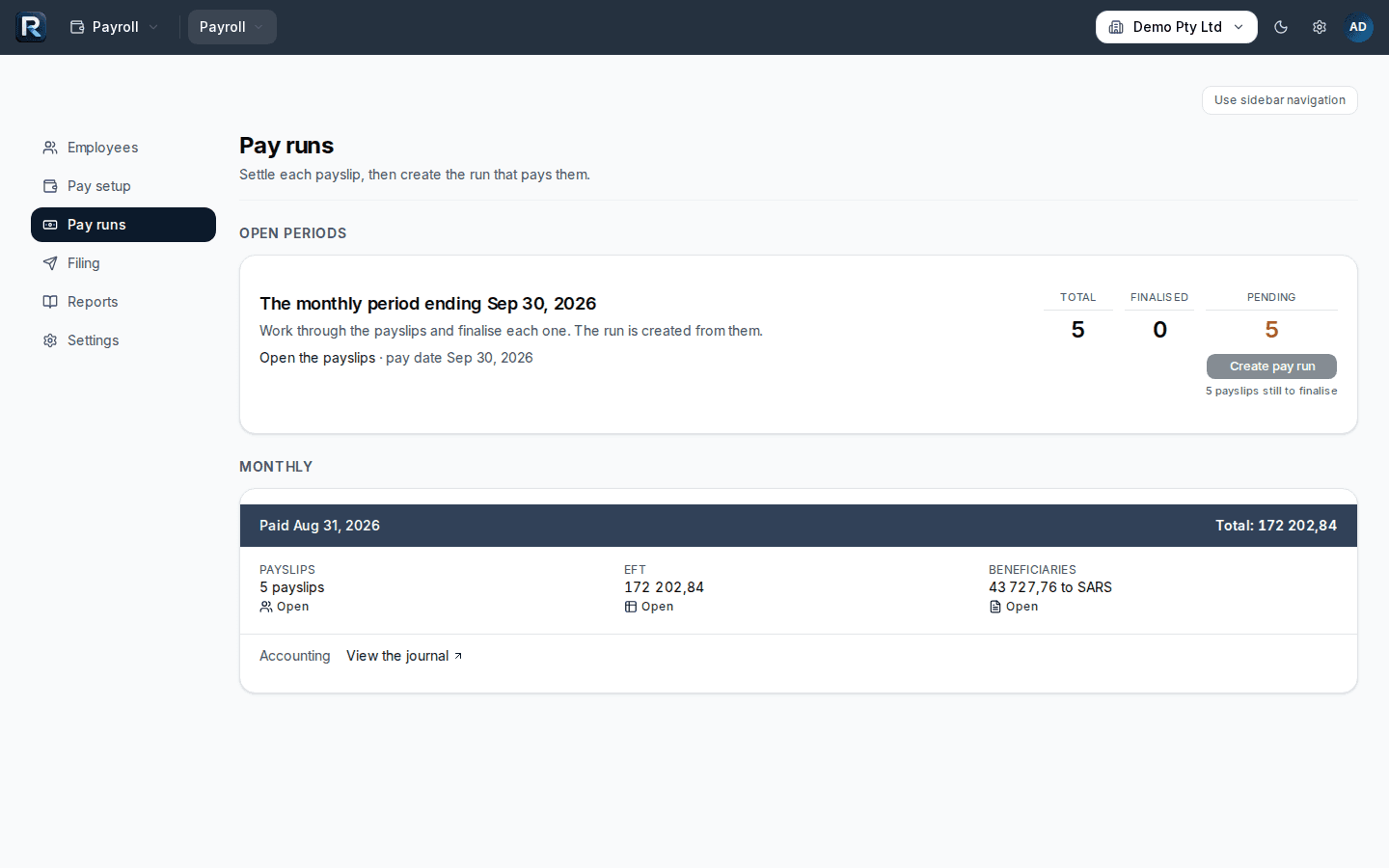The height and width of the screenshot is (868, 1389).
Task: Click the people icon beside payslips Open
Action: click(266, 607)
